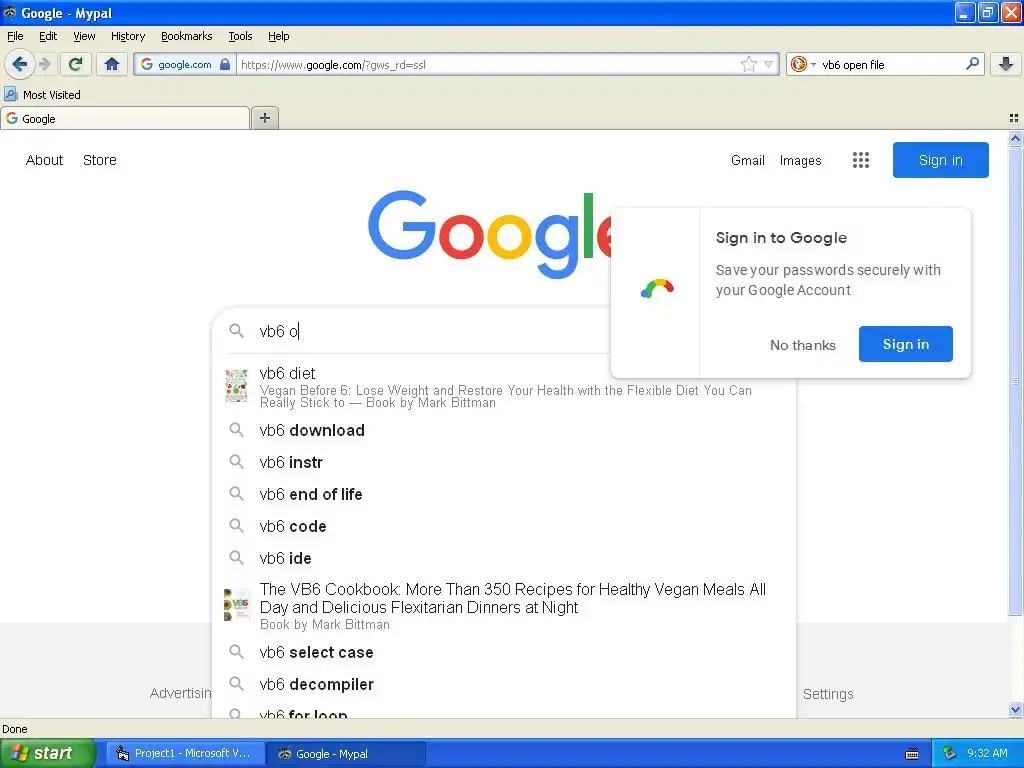The image size is (1024, 768).
Task: Open the Edit menu
Action: [48, 36]
